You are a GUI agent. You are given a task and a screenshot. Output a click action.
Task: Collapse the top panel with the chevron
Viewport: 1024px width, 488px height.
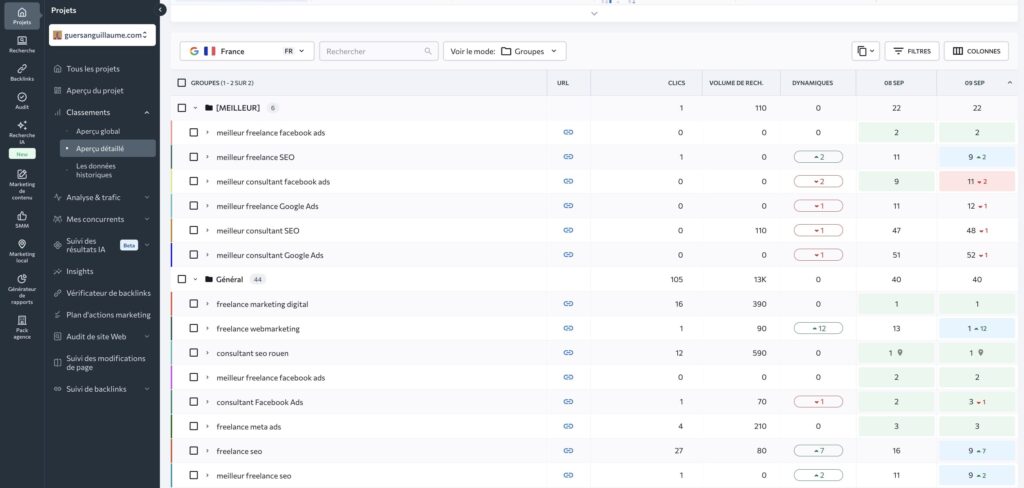pyautogui.click(x=594, y=13)
